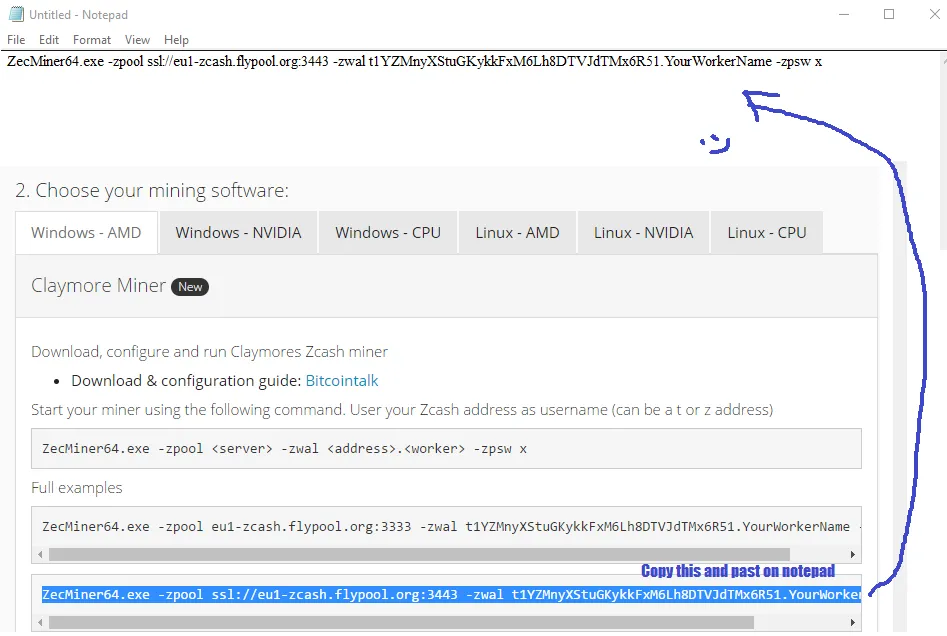
Task: Click the horizontal scrollbar under port 3333 example
Action: pos(419,554)
